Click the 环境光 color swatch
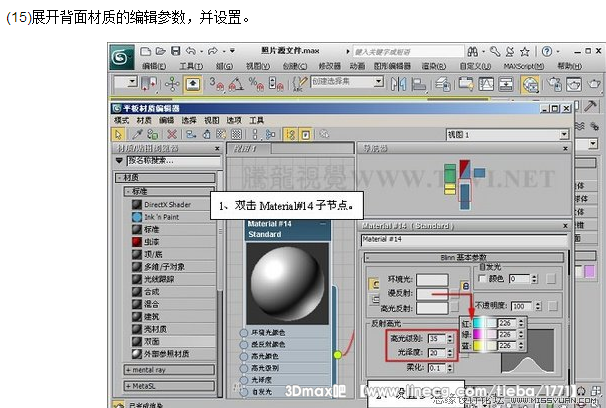The image size is (606, 408). click(x=432, y=279)
